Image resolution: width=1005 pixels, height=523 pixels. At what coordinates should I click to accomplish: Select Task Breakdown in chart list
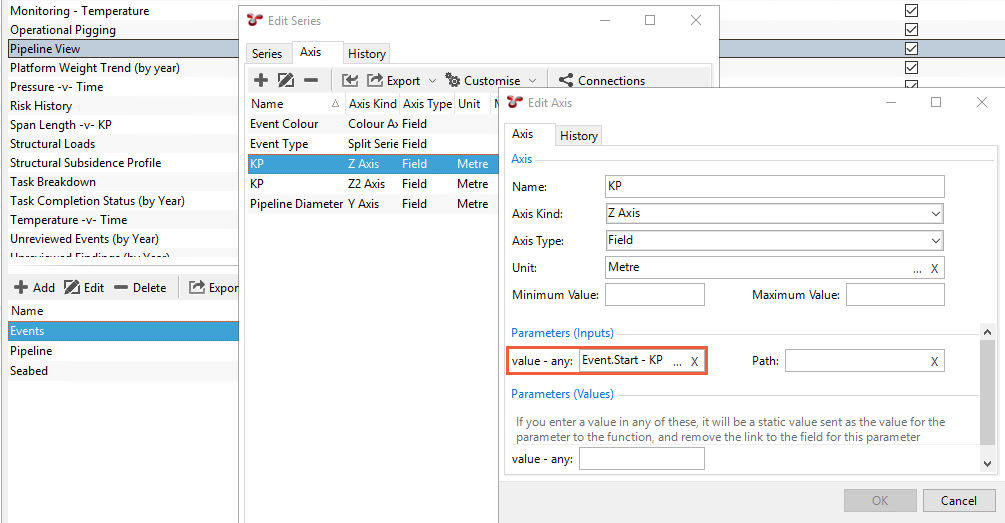point(123,181)
